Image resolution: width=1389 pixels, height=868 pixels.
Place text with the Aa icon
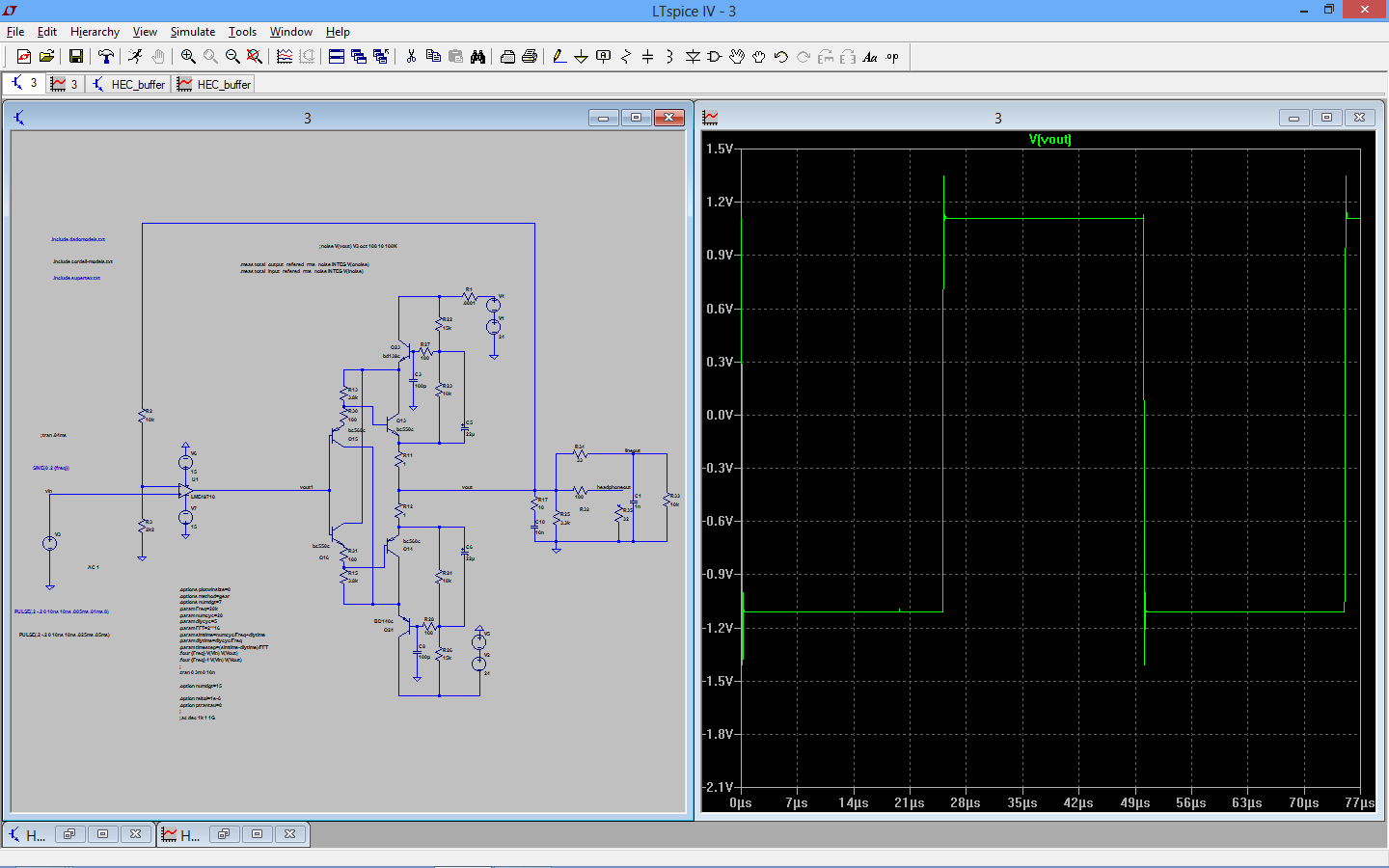870,57
